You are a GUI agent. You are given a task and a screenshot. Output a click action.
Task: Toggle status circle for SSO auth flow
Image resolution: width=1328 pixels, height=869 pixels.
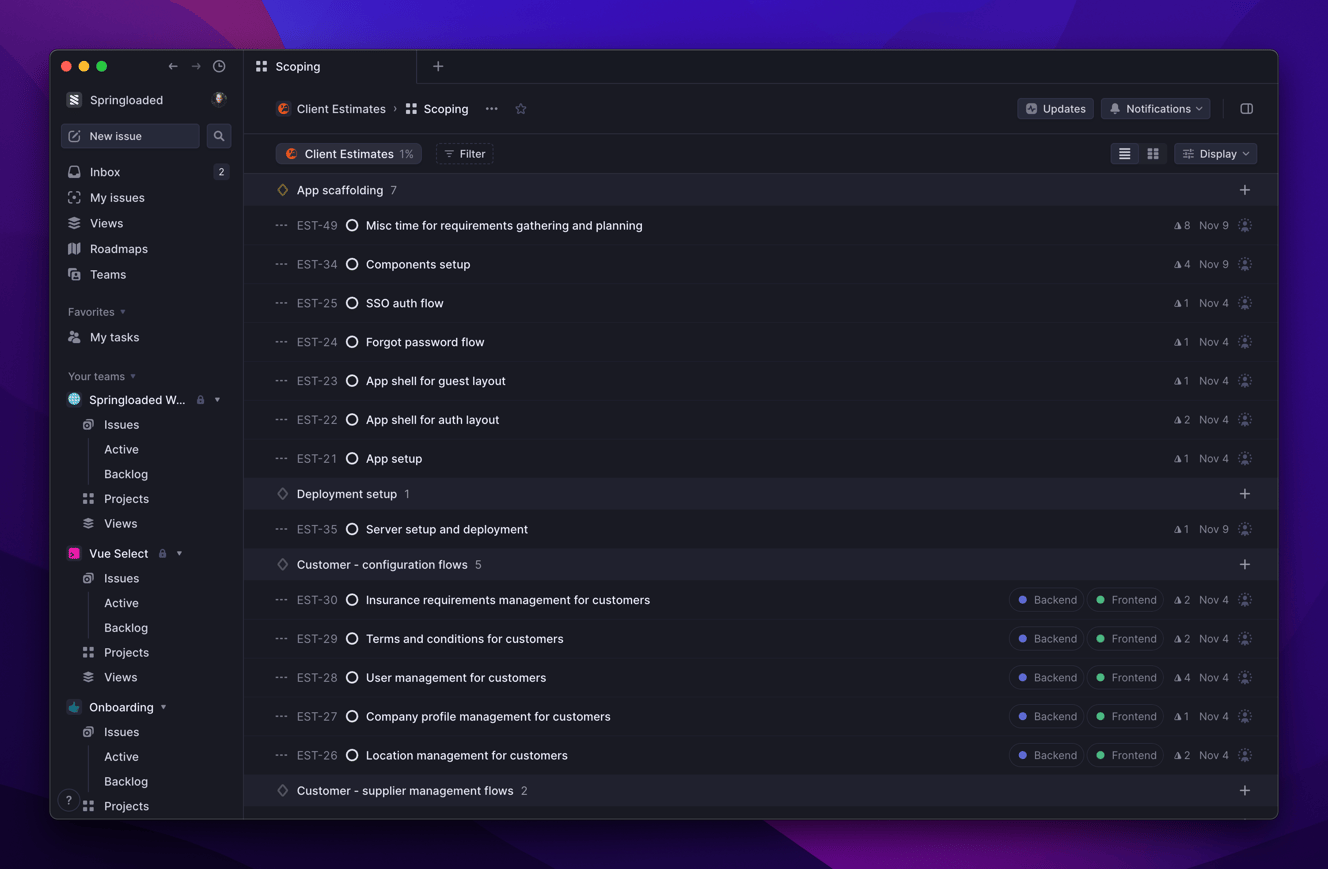coord(352,303)
